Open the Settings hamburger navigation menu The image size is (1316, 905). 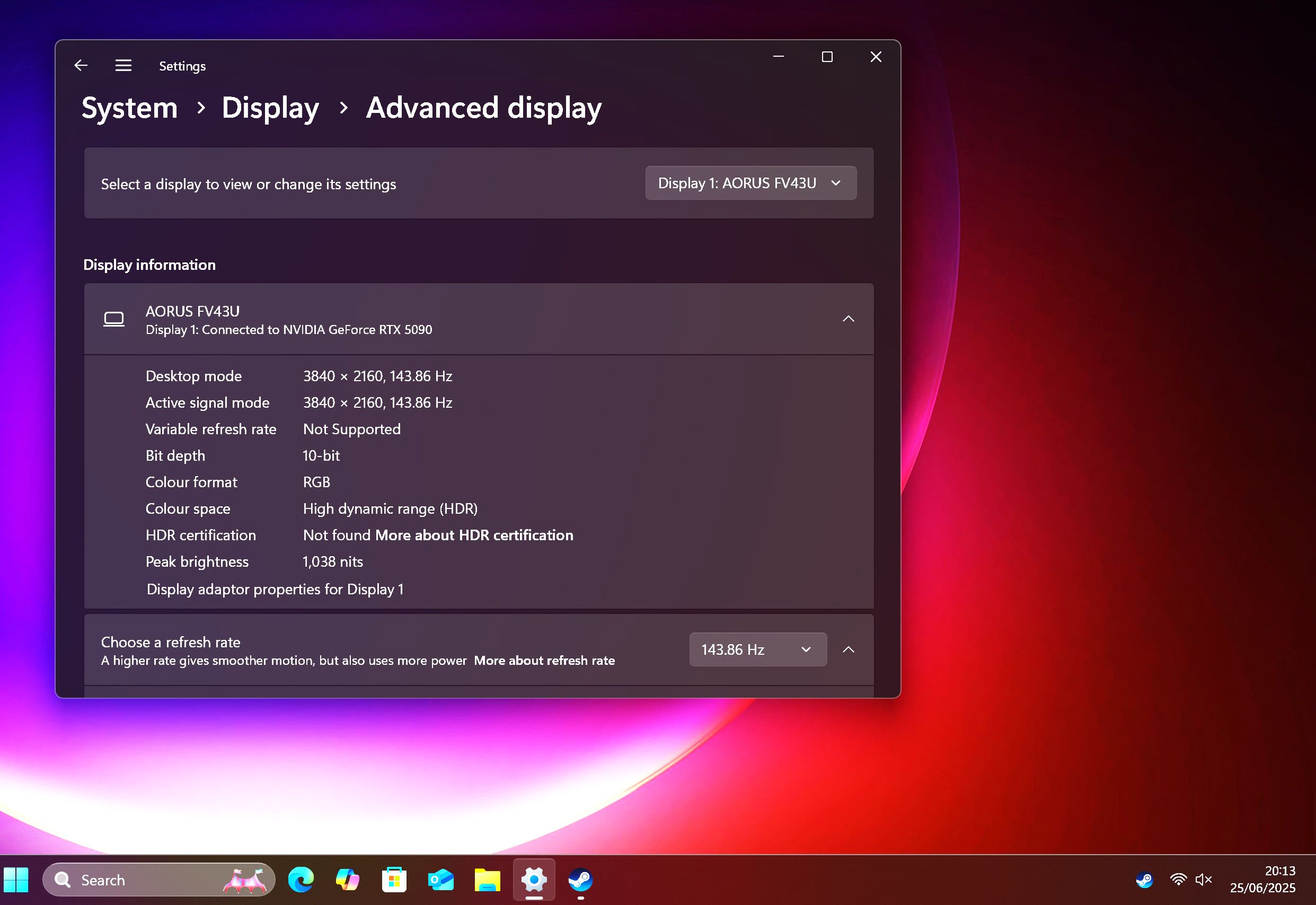coord(123,66)
